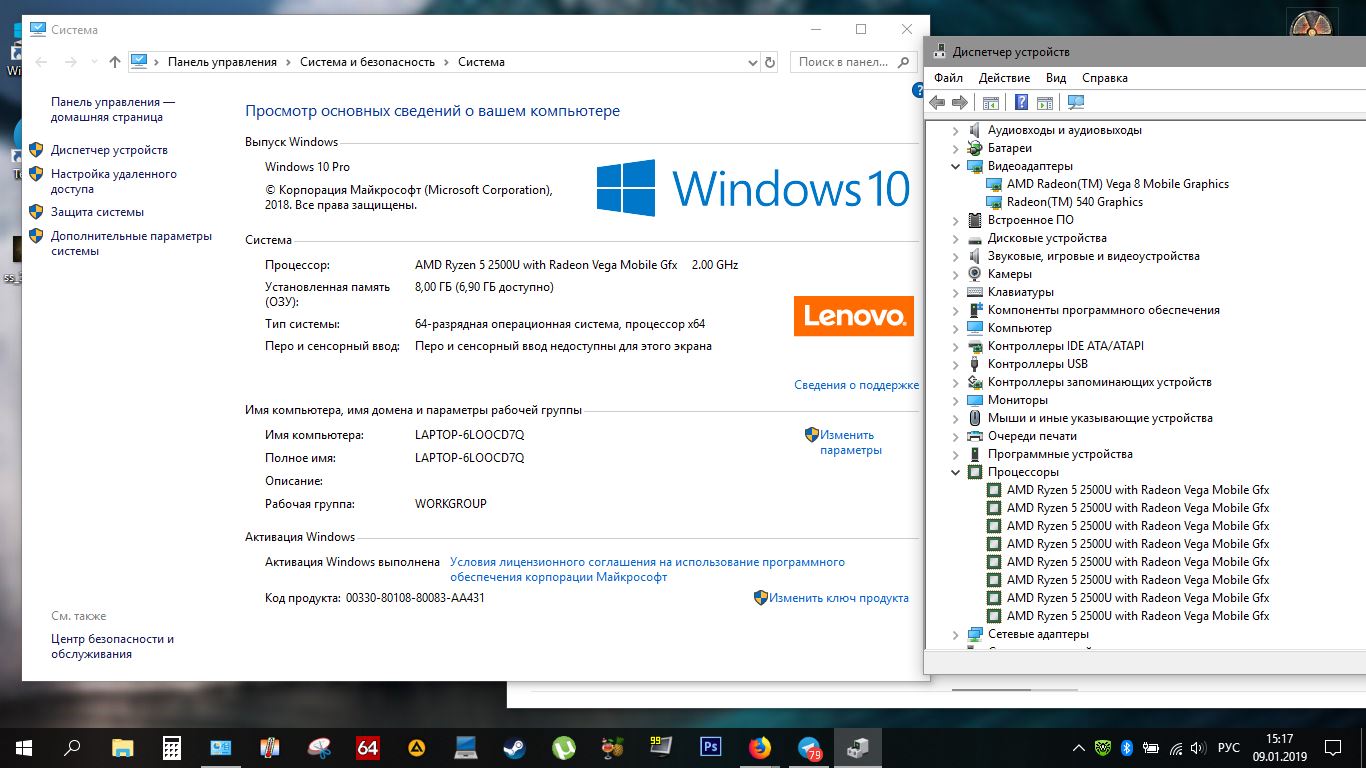Select Radeon 540 Graphics adapter
Screen dimensions: 1366x768
coord(1074,202)
